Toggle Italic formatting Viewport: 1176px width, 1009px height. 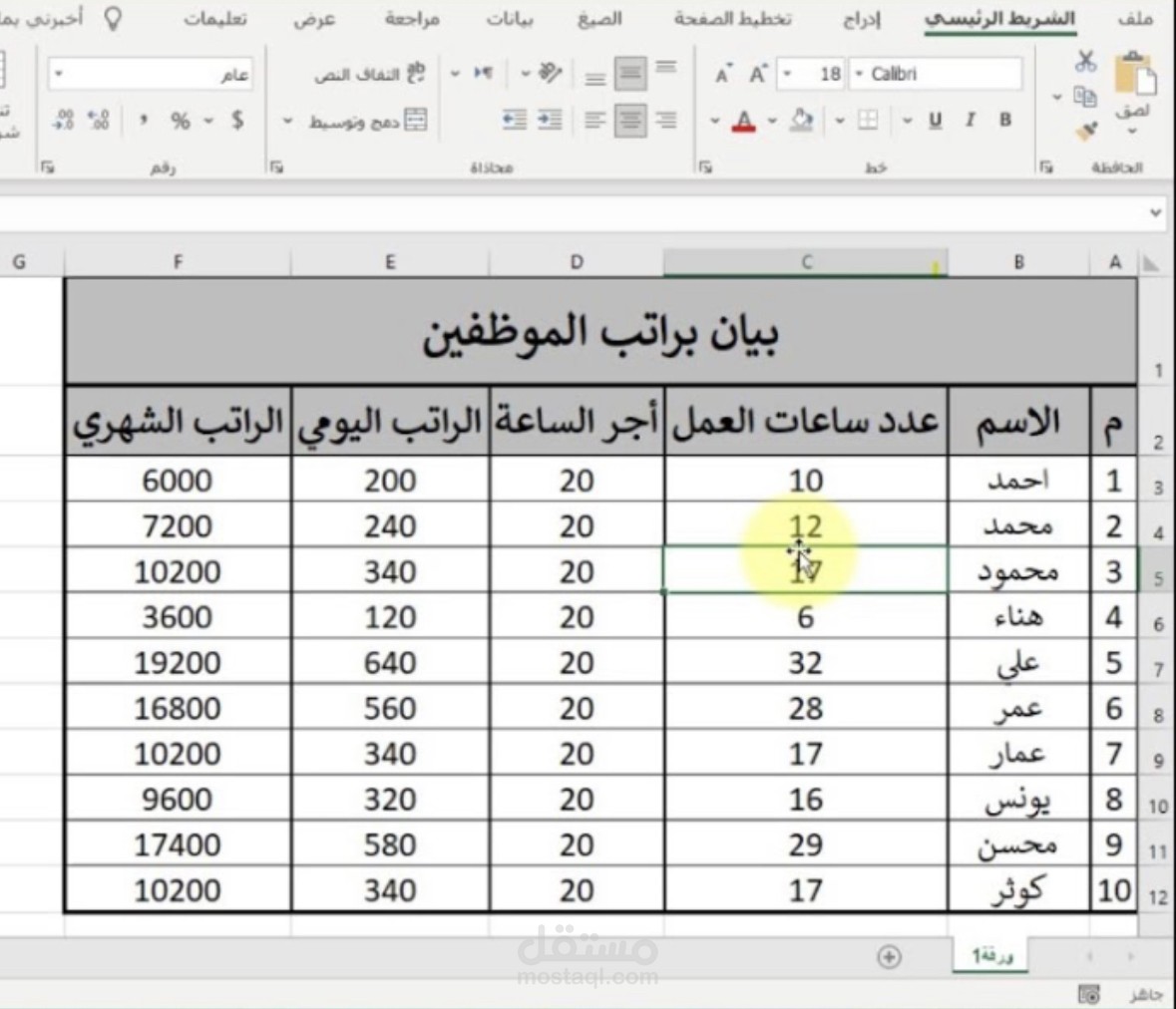(971, 120)
